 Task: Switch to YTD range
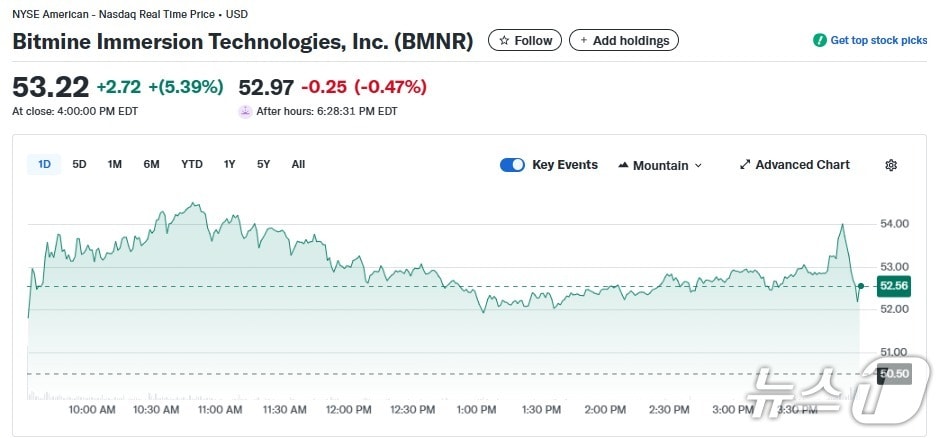(x=192, y=164)
